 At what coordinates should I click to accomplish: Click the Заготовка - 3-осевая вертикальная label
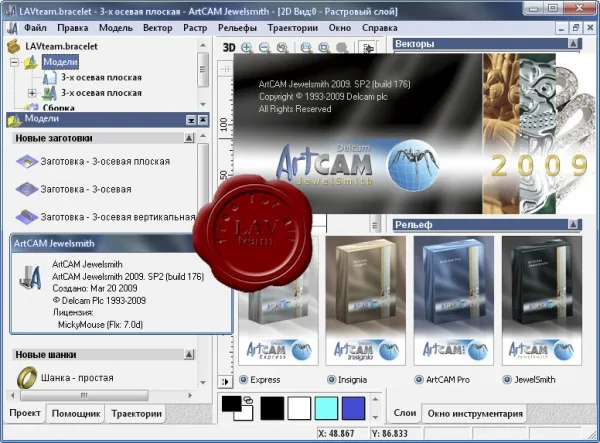click(118, 217)
